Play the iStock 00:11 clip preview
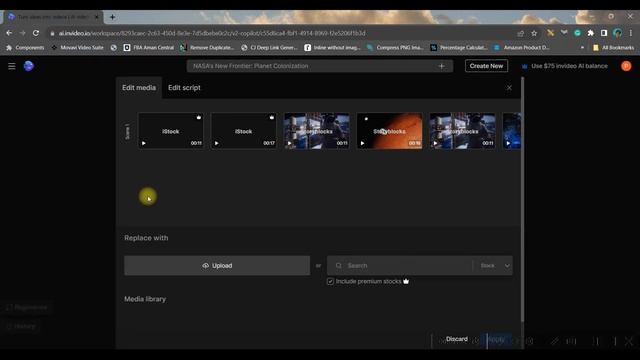The width and height of the screenshot is (640, 360). (144, 143)
